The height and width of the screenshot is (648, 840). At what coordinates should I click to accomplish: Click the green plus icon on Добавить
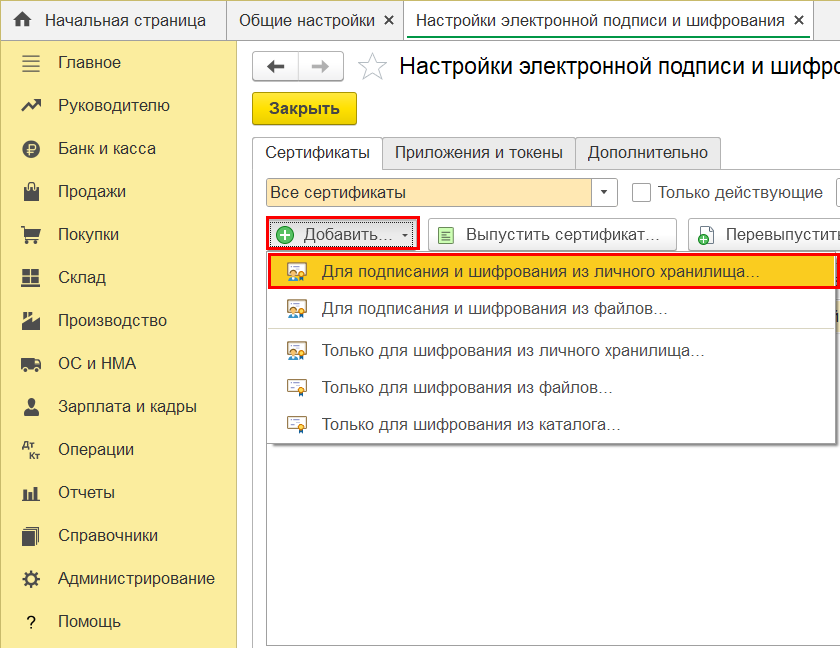pyautogui.click(x=285, y=235)
